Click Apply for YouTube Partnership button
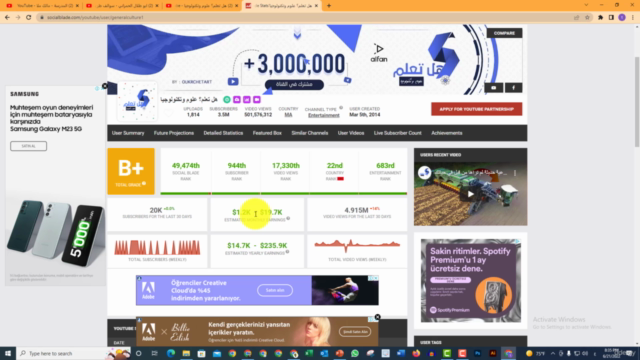 coord(477,109)
